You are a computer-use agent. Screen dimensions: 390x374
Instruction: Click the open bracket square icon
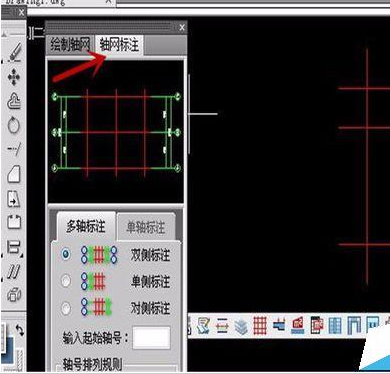14,222
